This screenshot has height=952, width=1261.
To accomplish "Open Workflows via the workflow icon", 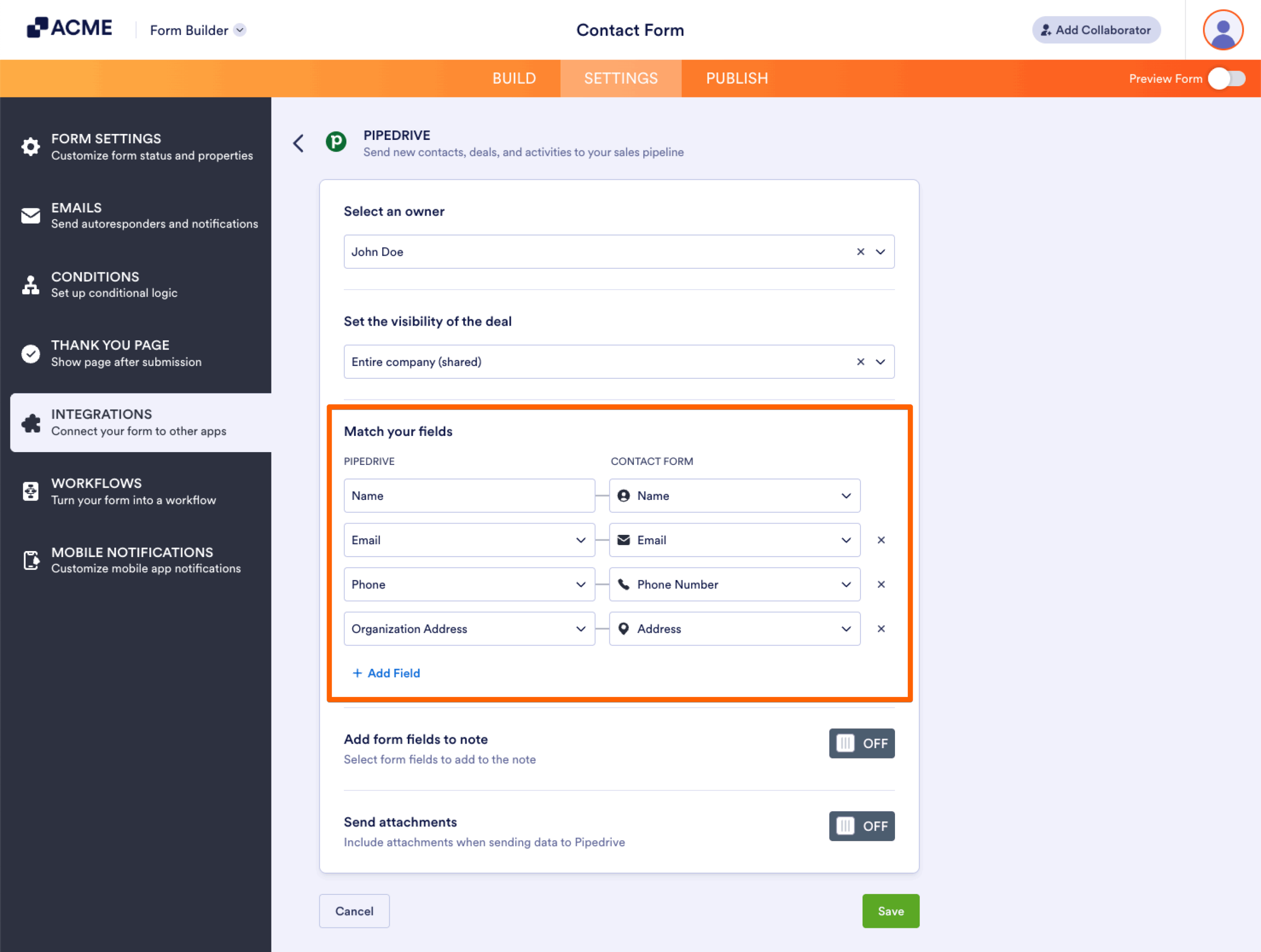I will point(32,491).
